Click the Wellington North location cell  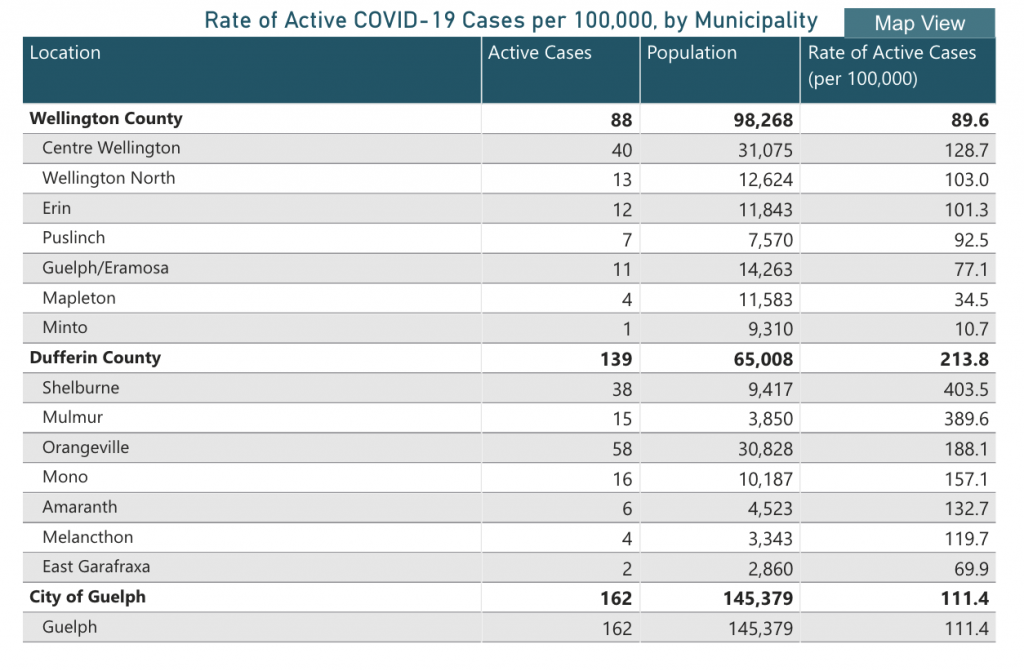108,178
